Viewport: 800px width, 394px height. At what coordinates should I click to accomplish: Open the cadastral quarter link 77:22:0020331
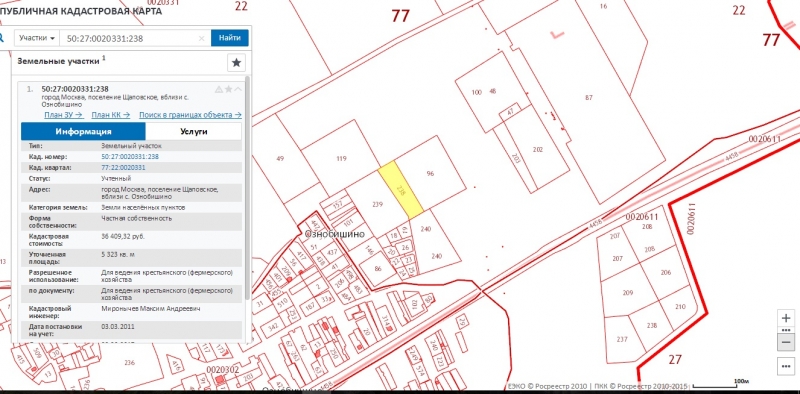coord(123,167)
